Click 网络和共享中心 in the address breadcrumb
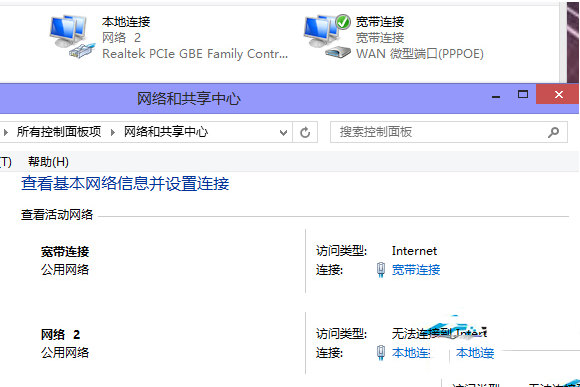The height and width of the screenshot is (387, 580). tap(166, 132)
